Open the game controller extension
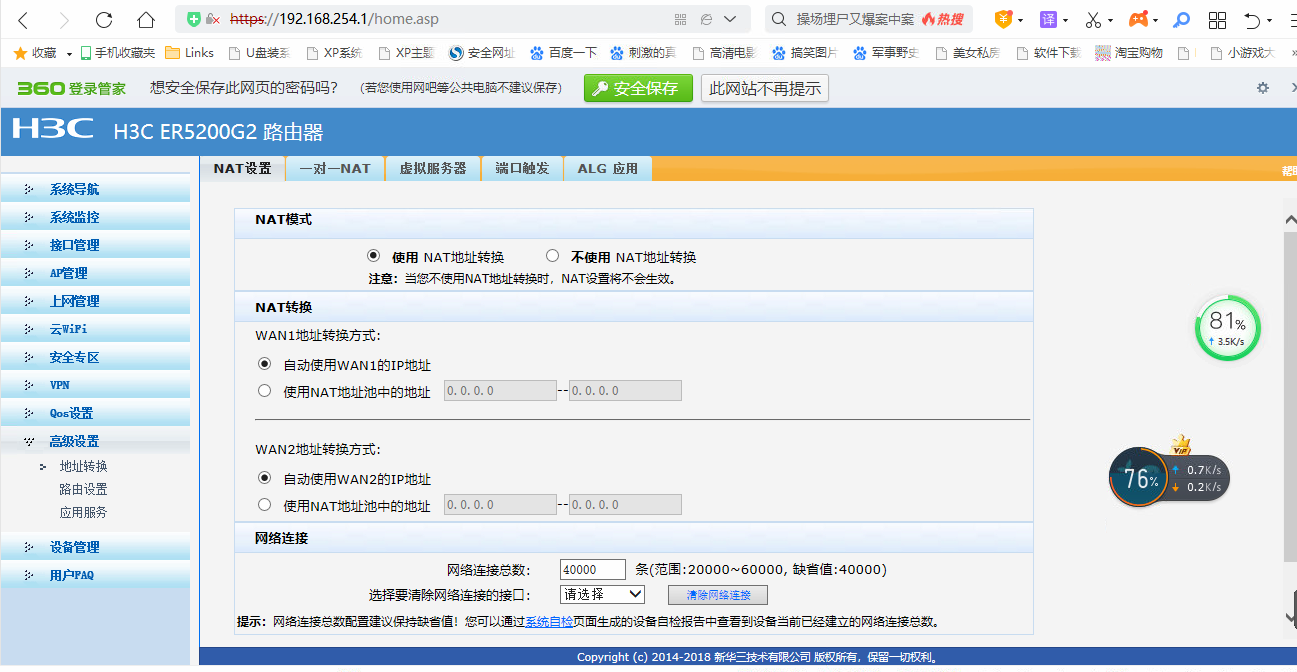The image size is (1297, 672). point(1138,19)
